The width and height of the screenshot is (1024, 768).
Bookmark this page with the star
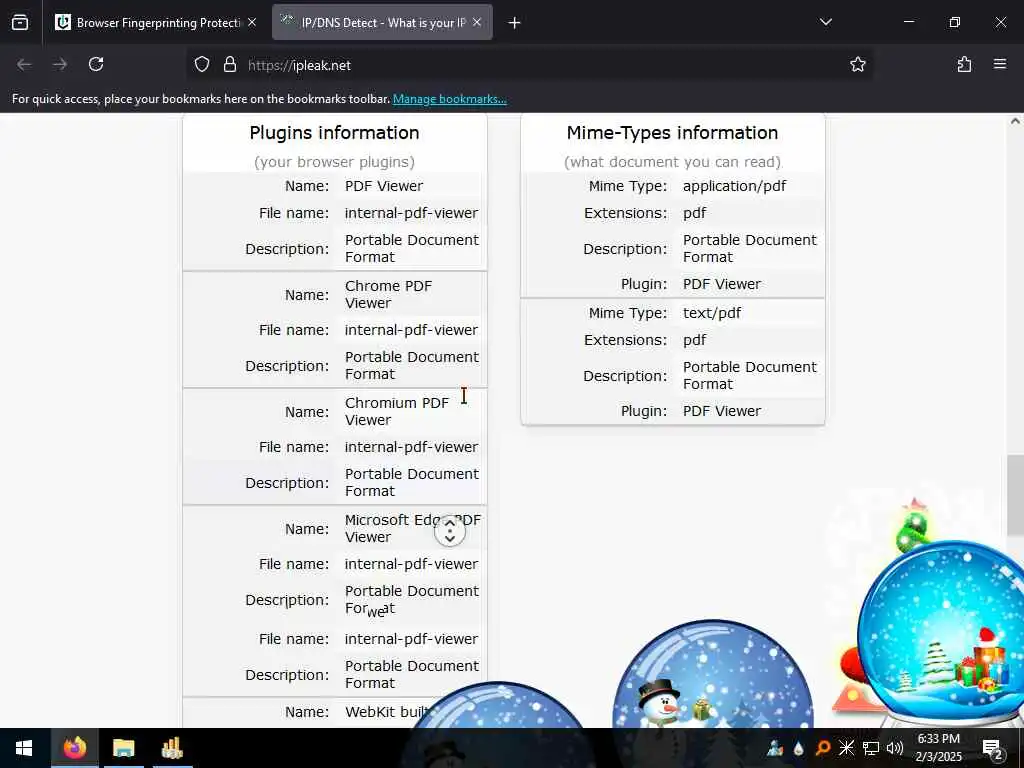tap(857, 64)
